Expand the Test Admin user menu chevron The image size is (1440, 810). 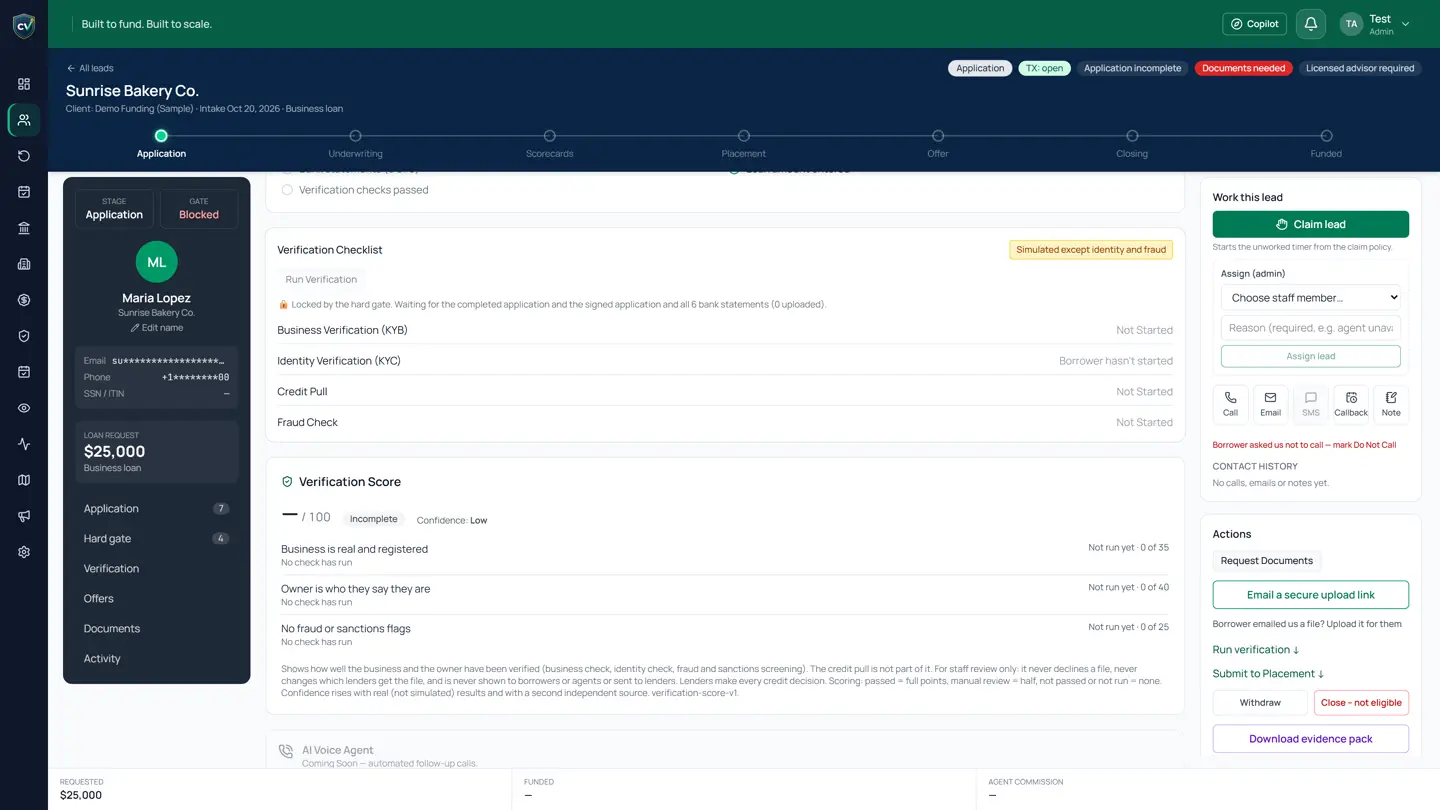1405,24
